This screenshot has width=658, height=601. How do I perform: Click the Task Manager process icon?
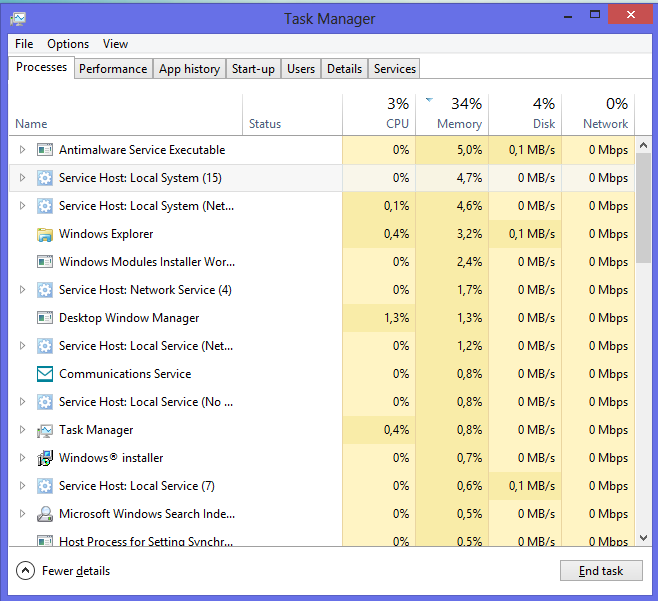pos(44,430)
